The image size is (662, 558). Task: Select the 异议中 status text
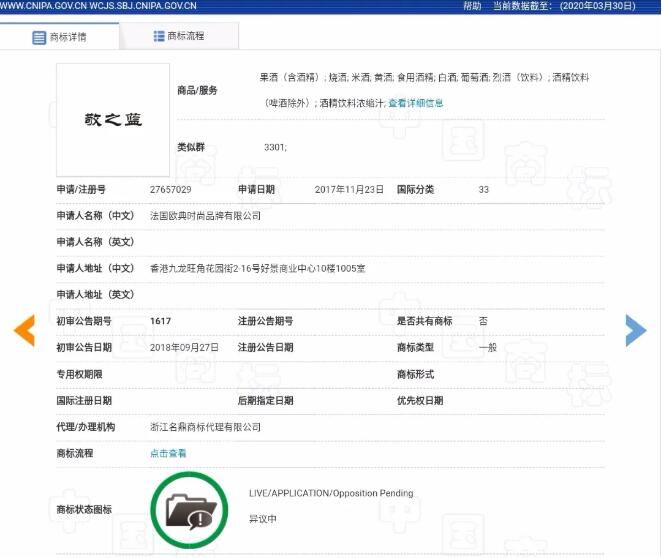point(263,519)
